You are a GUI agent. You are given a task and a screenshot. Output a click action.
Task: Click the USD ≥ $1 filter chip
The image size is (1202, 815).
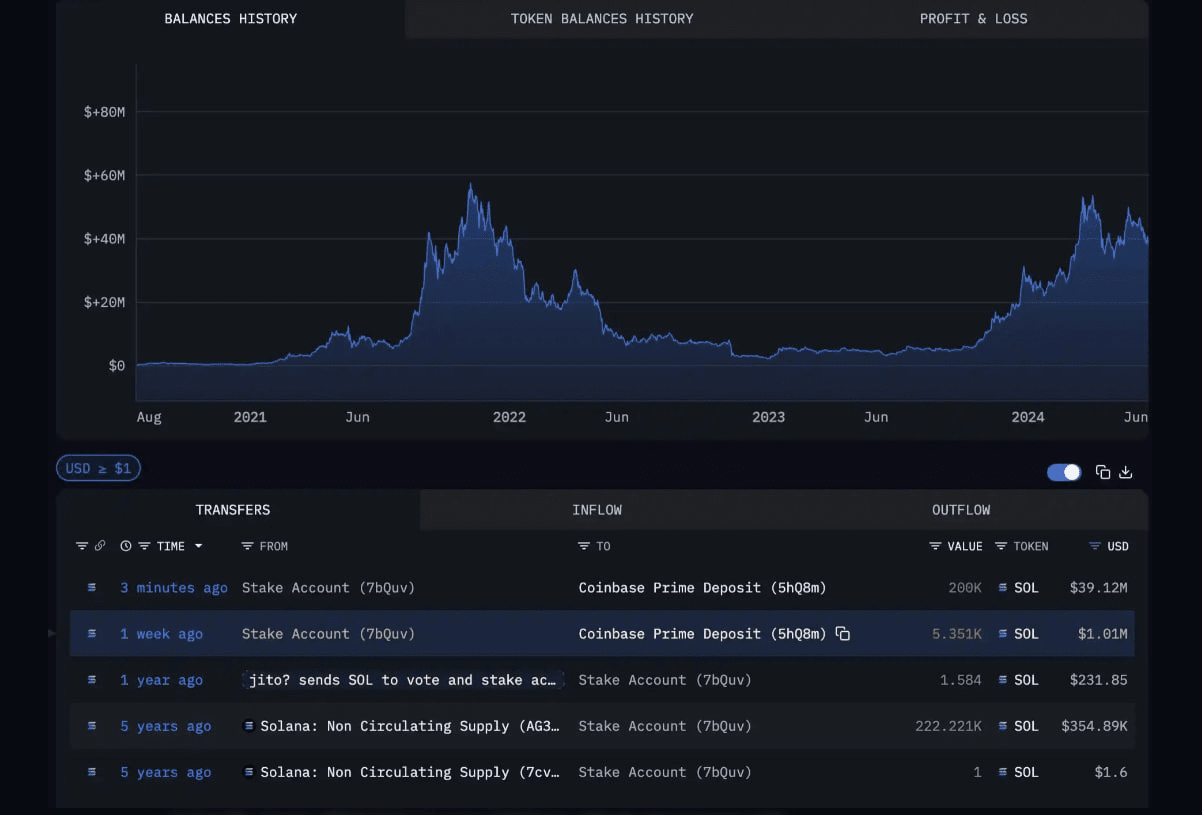tap(98, 468)
